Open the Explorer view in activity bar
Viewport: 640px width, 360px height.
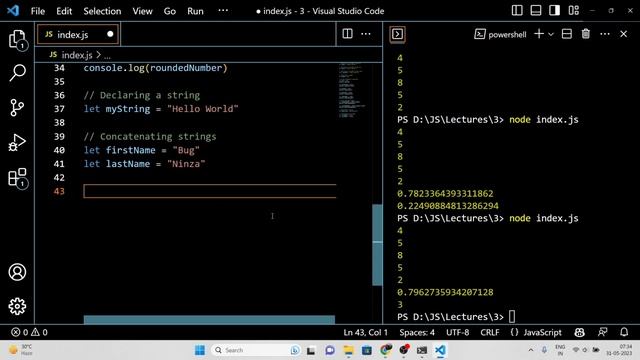click(x=17, y=40)
